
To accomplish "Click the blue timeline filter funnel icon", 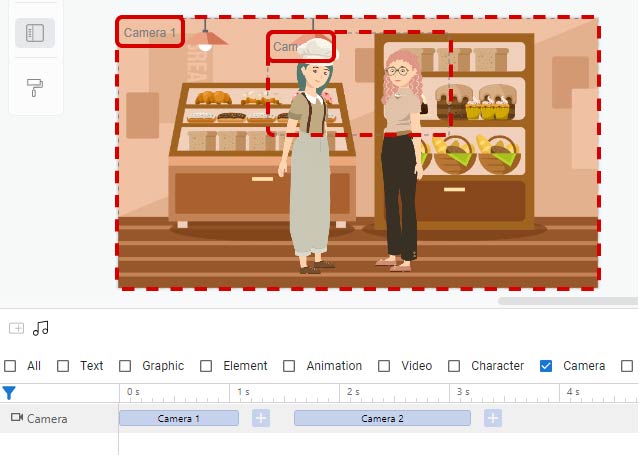I will coord(9,393).
